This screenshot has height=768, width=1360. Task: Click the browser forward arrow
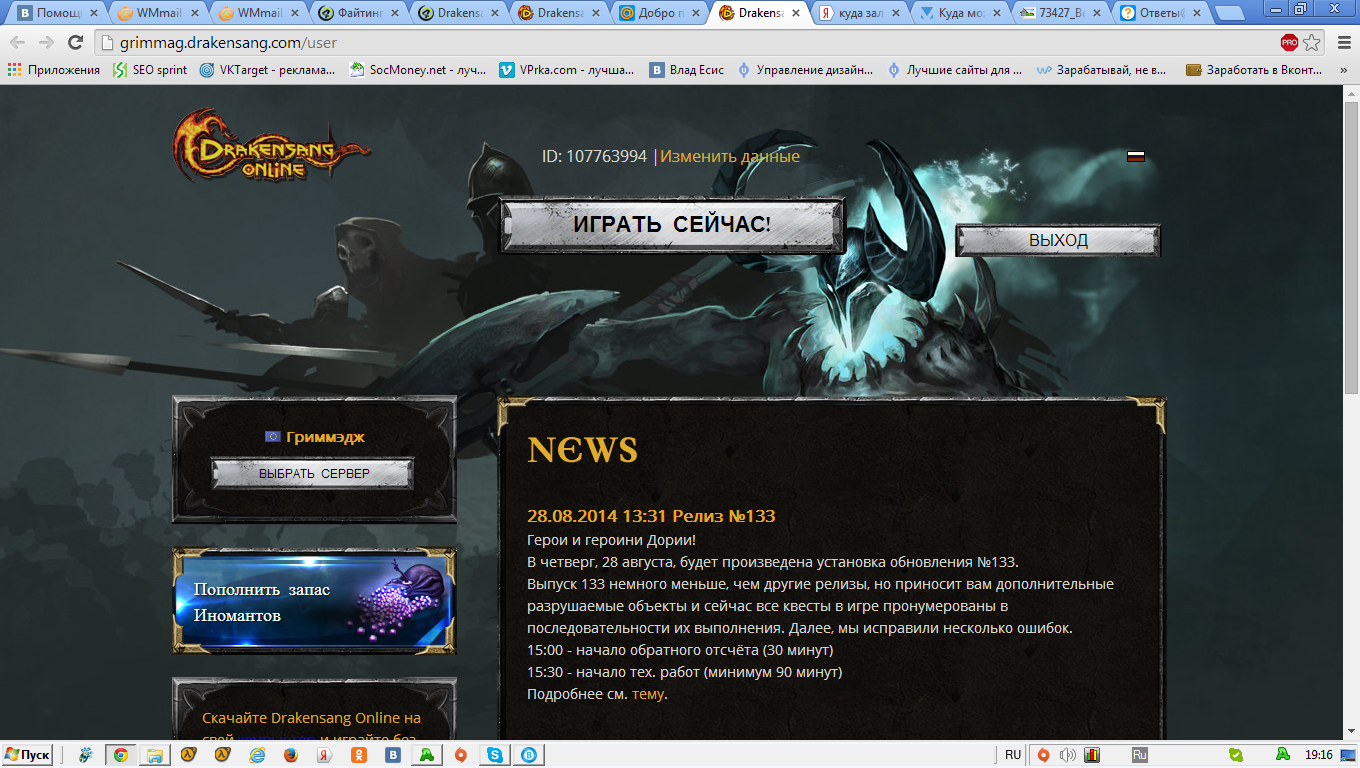(46, 42)
